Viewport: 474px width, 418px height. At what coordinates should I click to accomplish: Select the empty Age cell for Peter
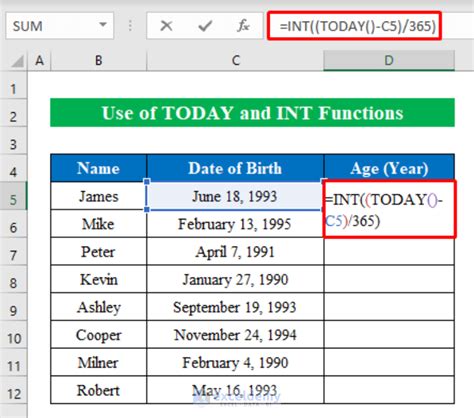(389, 251)
